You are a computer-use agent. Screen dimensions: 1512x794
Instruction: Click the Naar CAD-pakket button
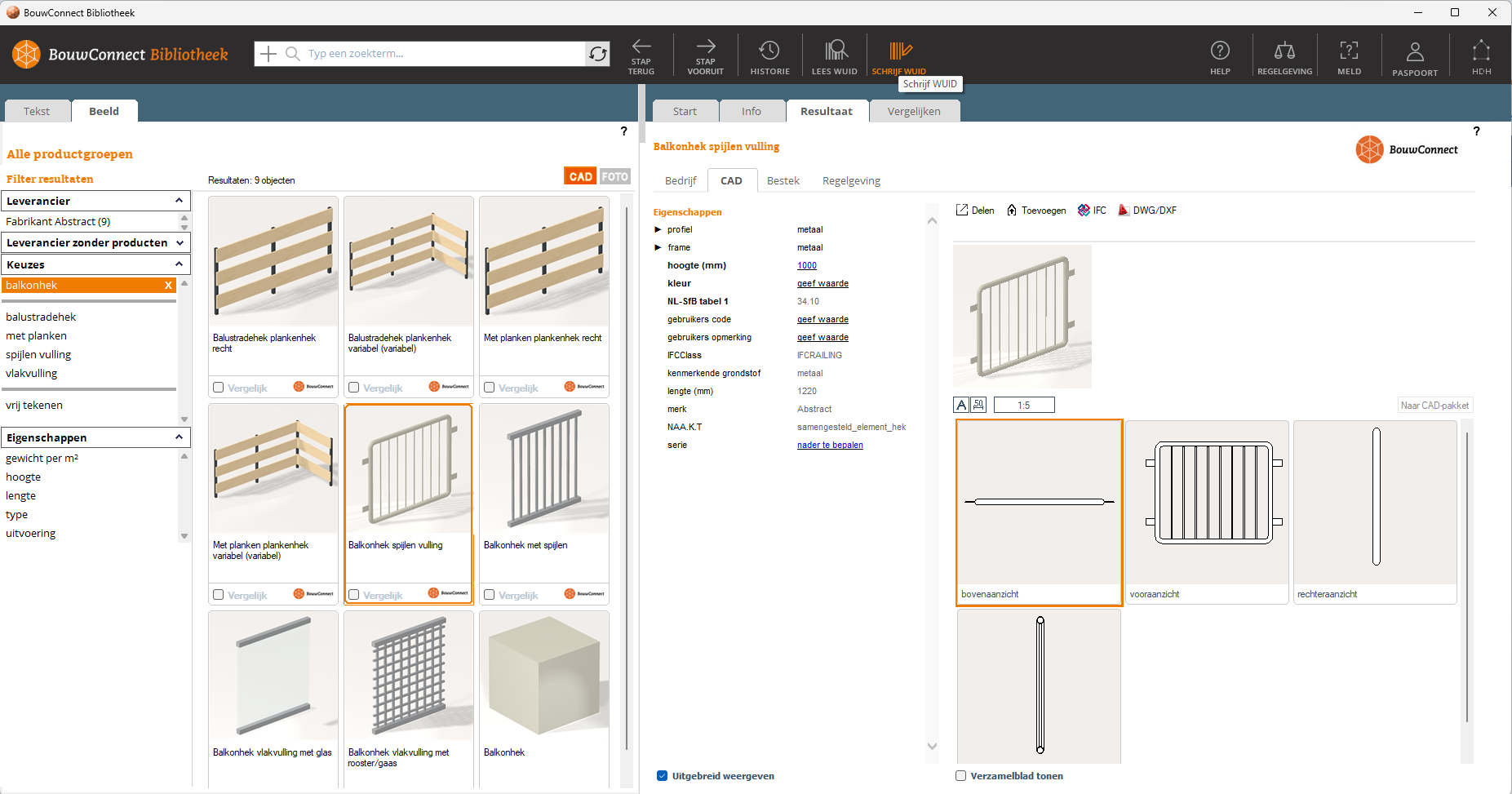tap(1434, 406)
